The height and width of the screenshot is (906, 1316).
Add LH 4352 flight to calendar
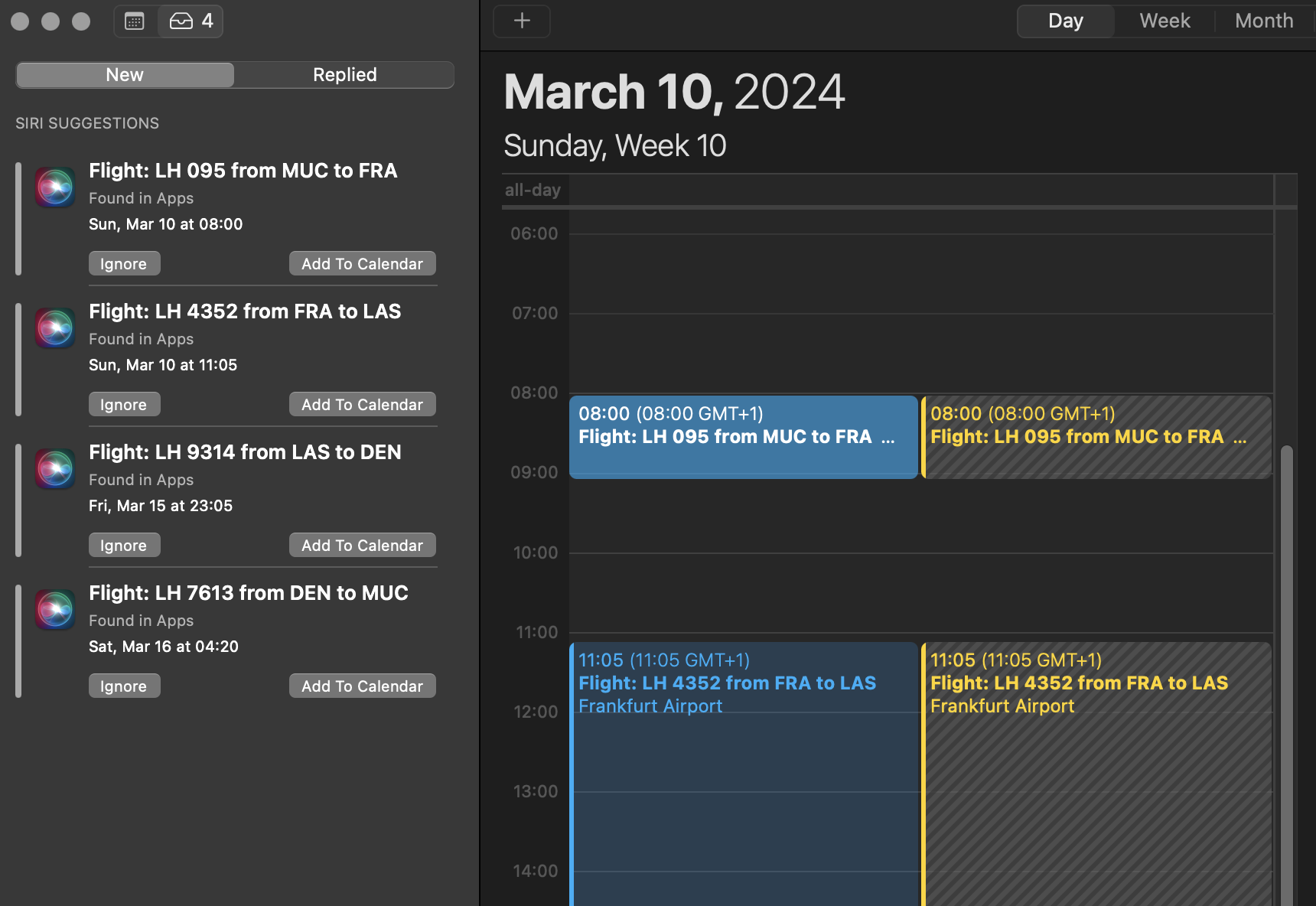(x=362, y=405)
